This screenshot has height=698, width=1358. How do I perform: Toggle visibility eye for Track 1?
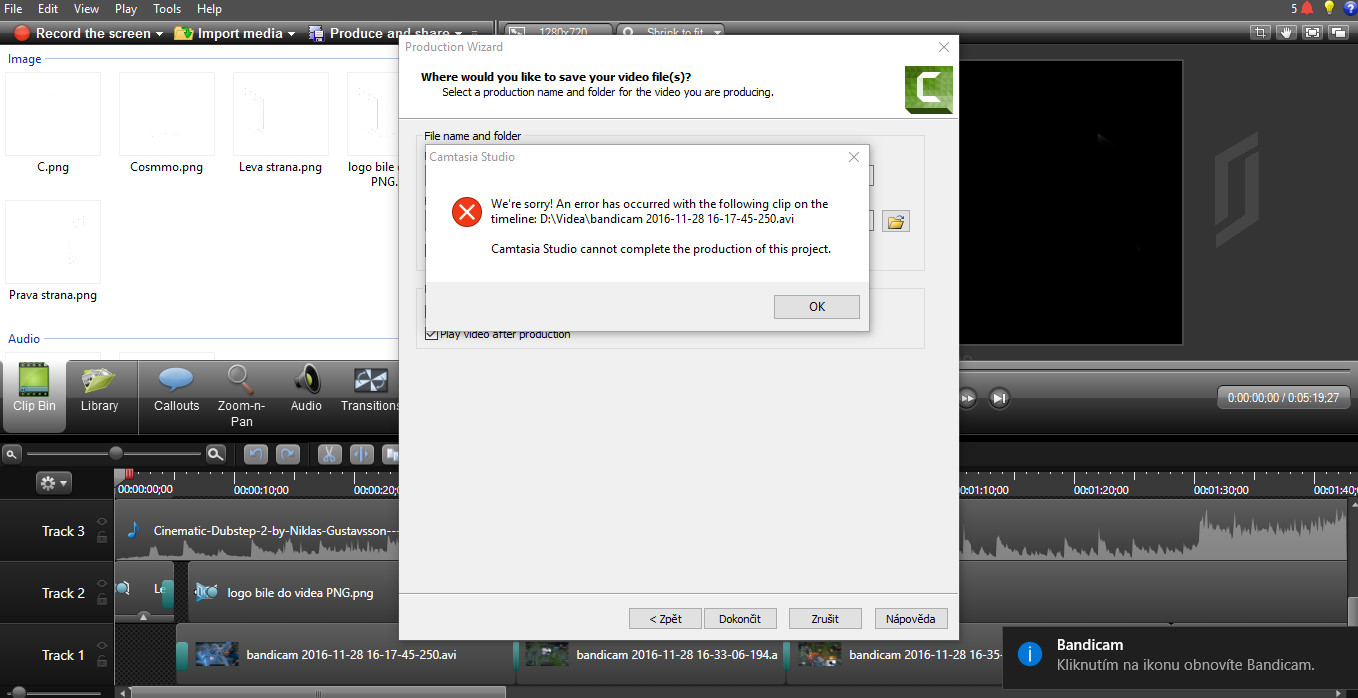tap(102, 646)
